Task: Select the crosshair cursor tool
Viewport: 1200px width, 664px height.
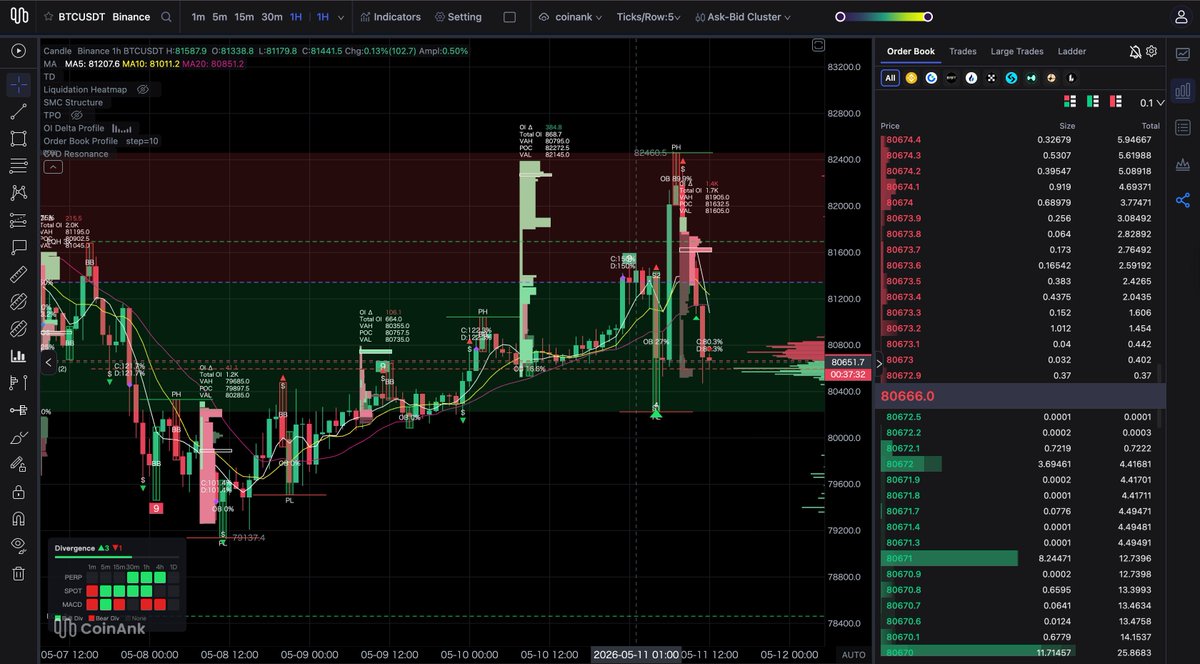Action: pos(18,85)
